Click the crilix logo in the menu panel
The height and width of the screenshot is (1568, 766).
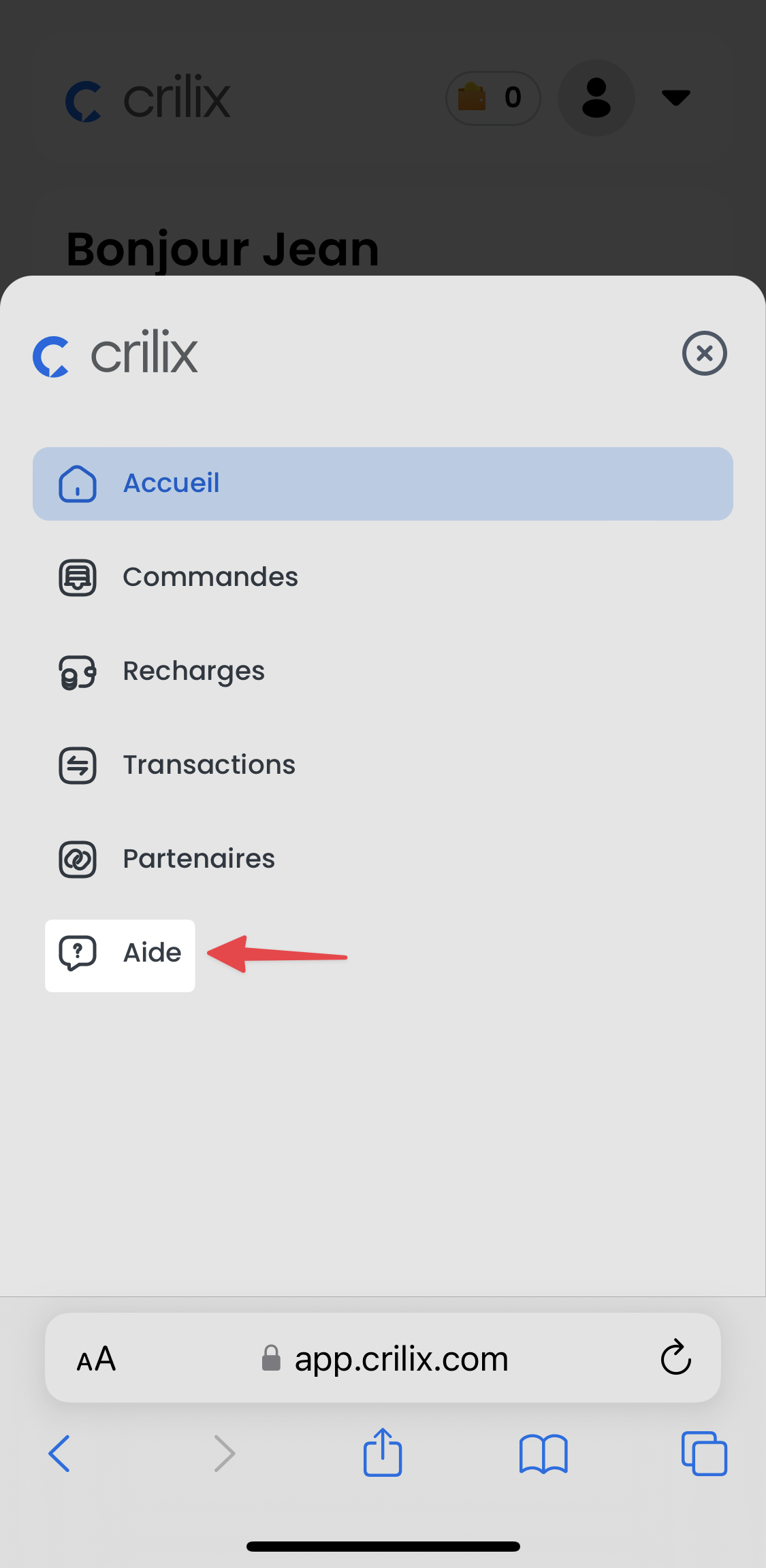tap(116, 354)
